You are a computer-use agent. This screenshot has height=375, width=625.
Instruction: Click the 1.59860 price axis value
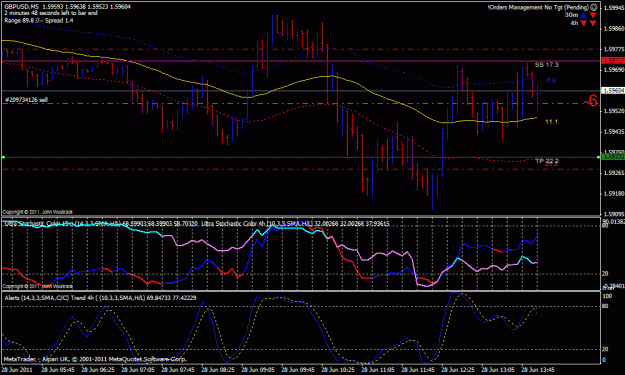[614, 29]
